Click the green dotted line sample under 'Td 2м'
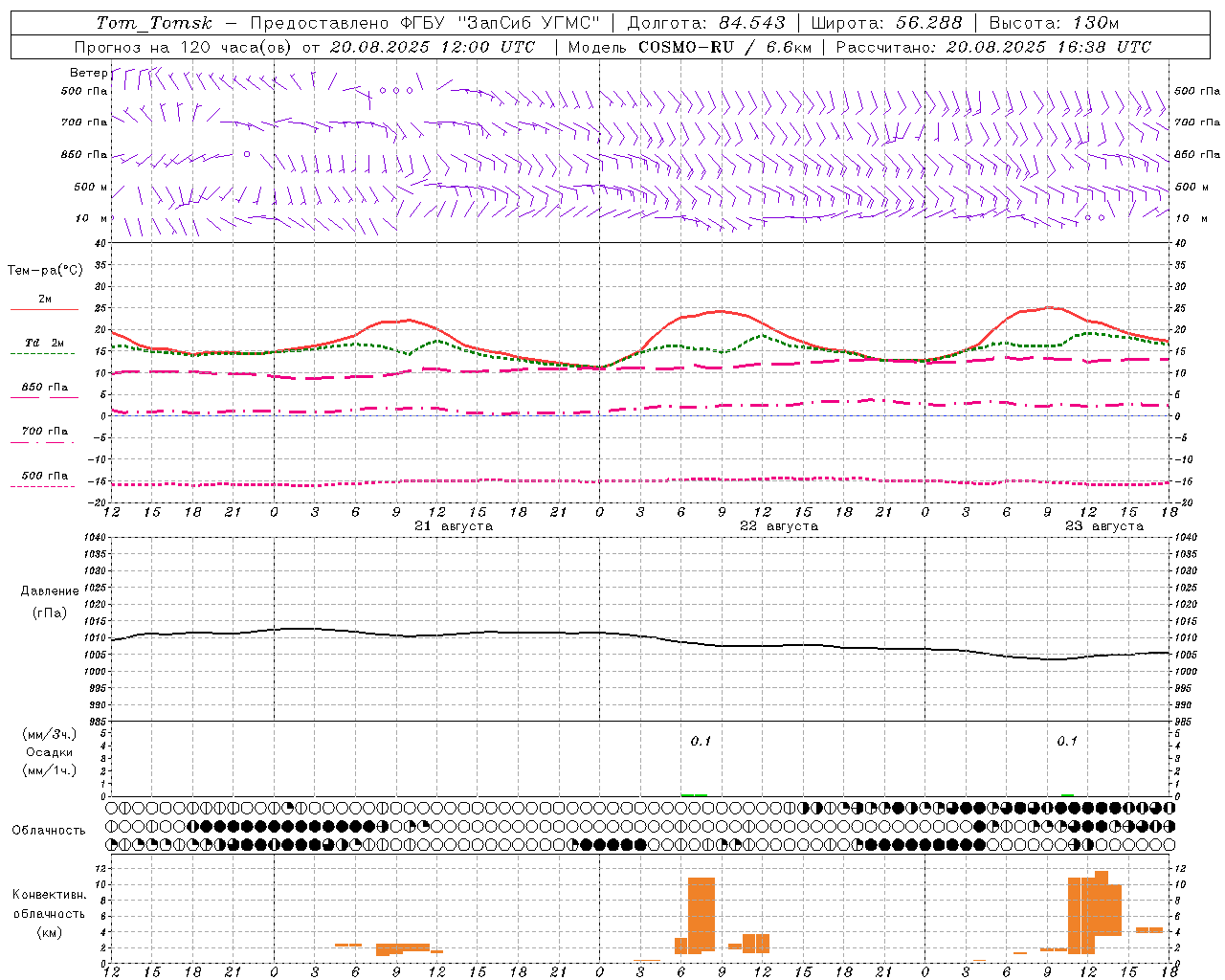 point(43,354)
